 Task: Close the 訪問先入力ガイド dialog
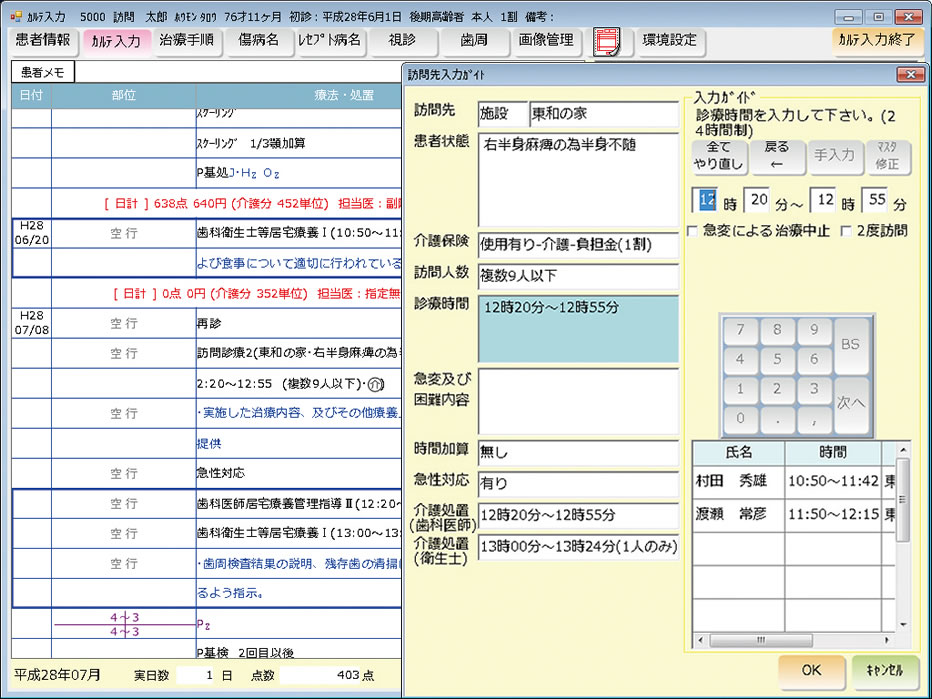910,75
